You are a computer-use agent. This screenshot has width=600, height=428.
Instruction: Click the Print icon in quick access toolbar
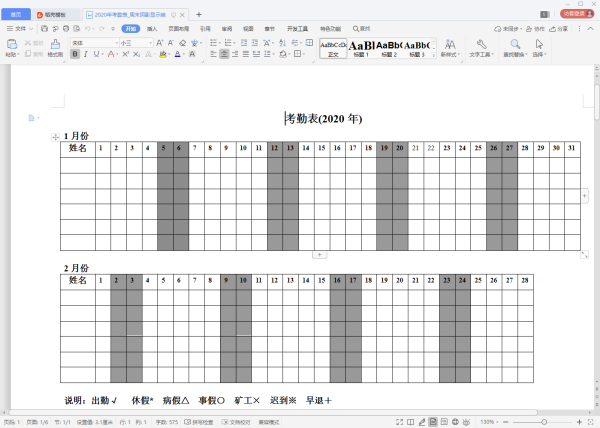66,29
